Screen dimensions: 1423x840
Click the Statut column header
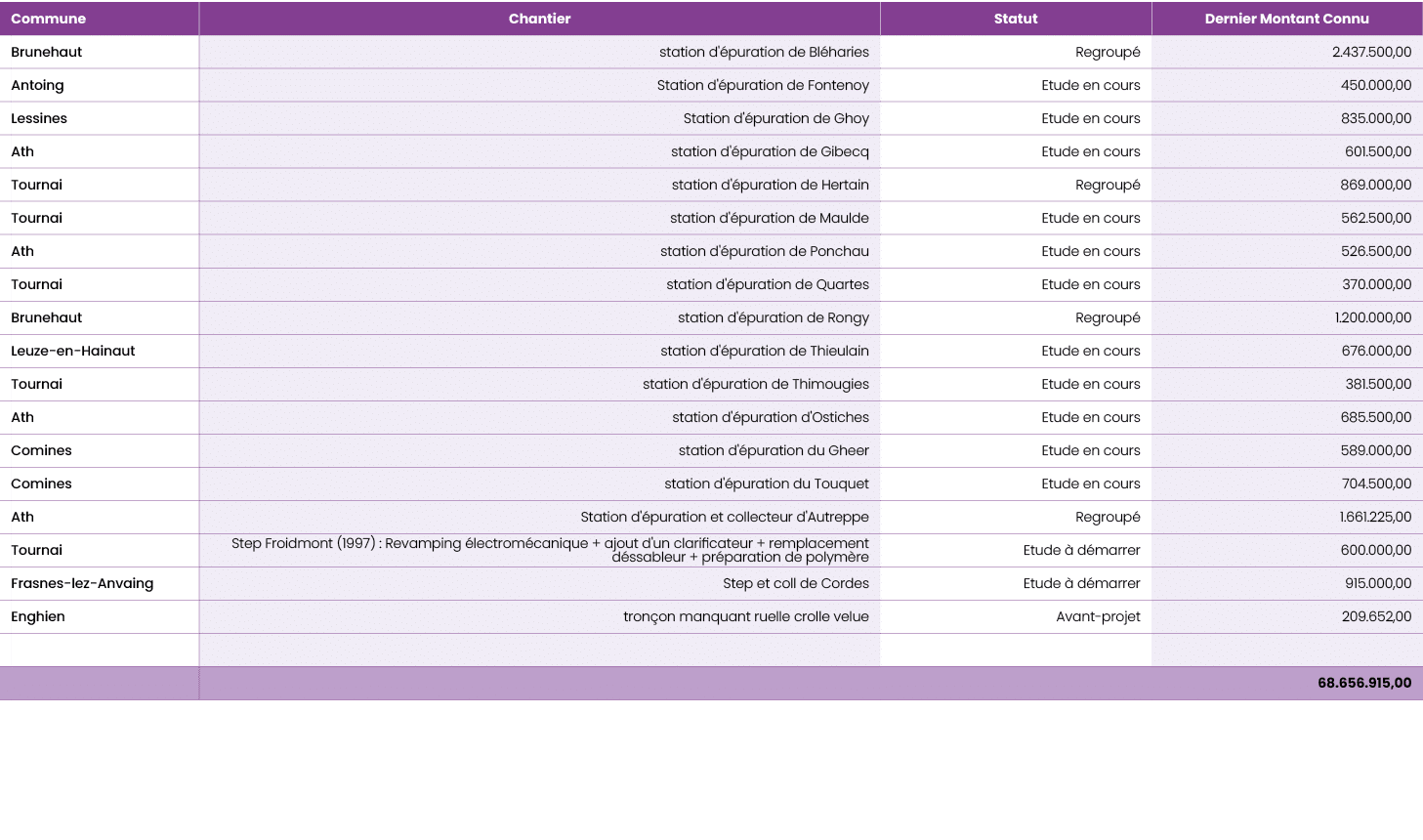tap(1016, 19)
